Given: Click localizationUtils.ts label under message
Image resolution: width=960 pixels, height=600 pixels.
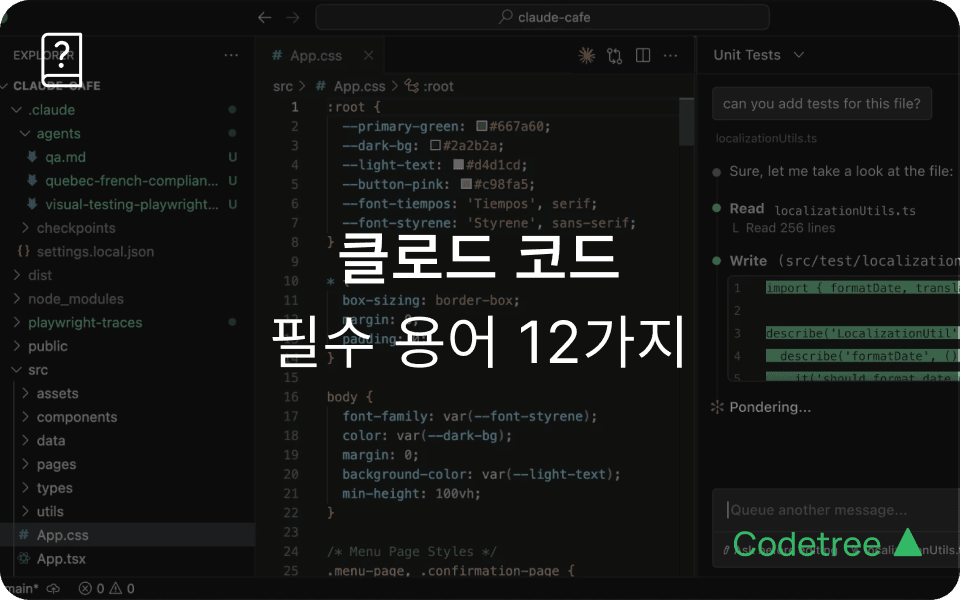Looking at the screenshot, I should tap(766, 138).
